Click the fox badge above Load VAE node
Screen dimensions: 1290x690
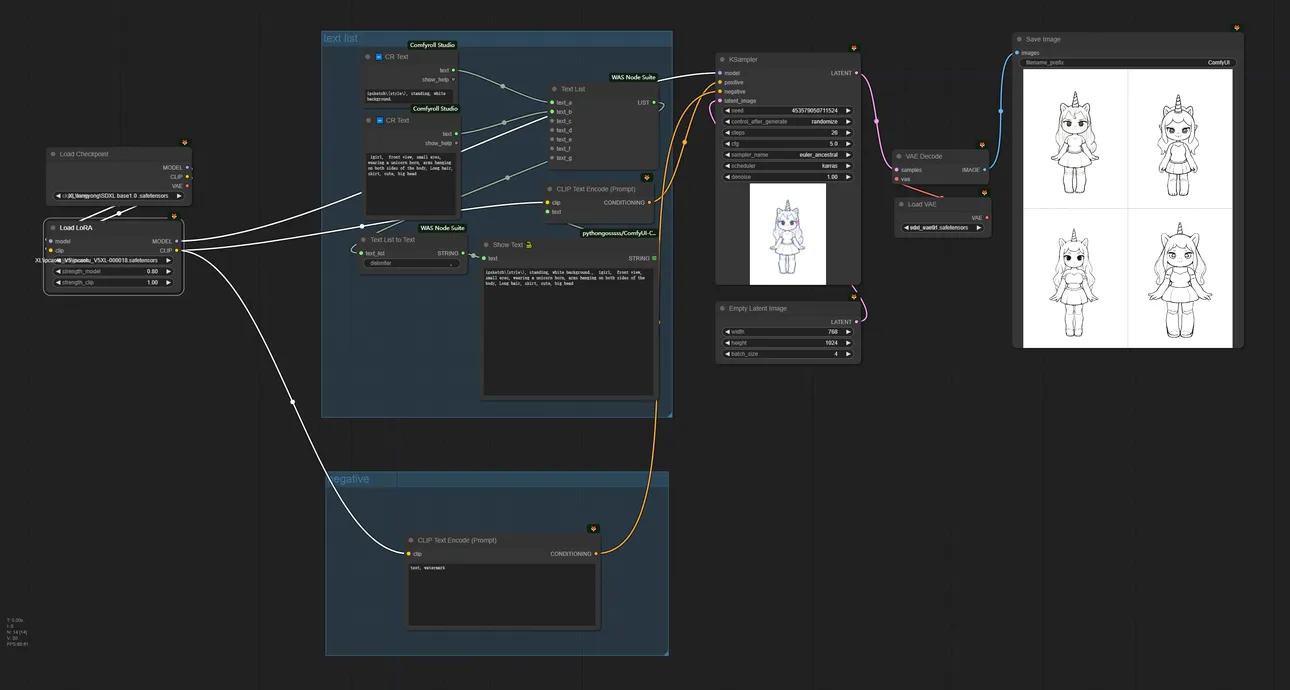(984, 193)
